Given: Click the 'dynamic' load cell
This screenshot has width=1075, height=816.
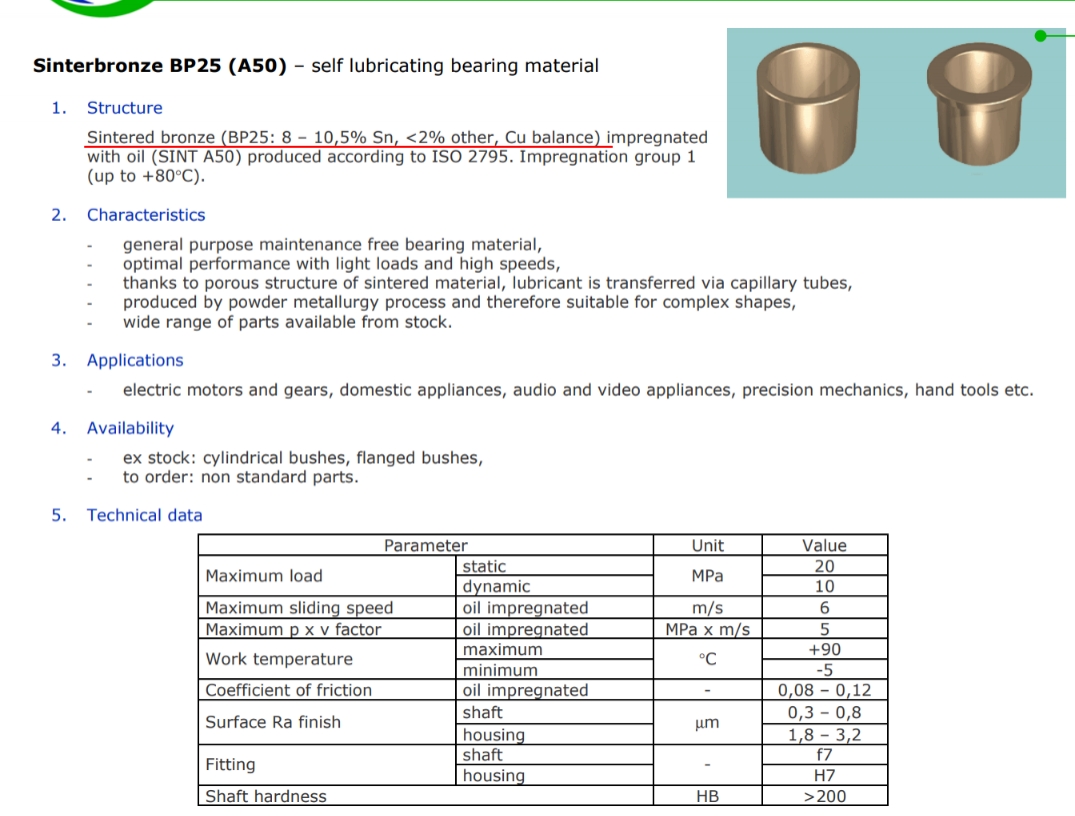Looking at the screenshot, I should [x=554, y=586].
